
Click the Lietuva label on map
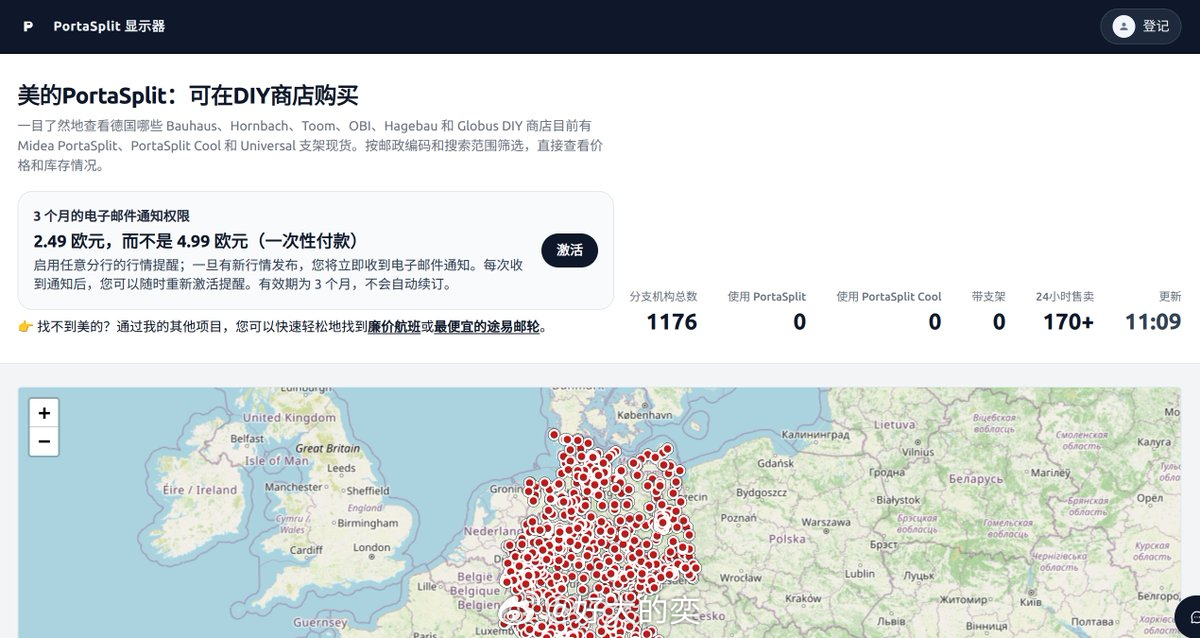tap(894, 424)
